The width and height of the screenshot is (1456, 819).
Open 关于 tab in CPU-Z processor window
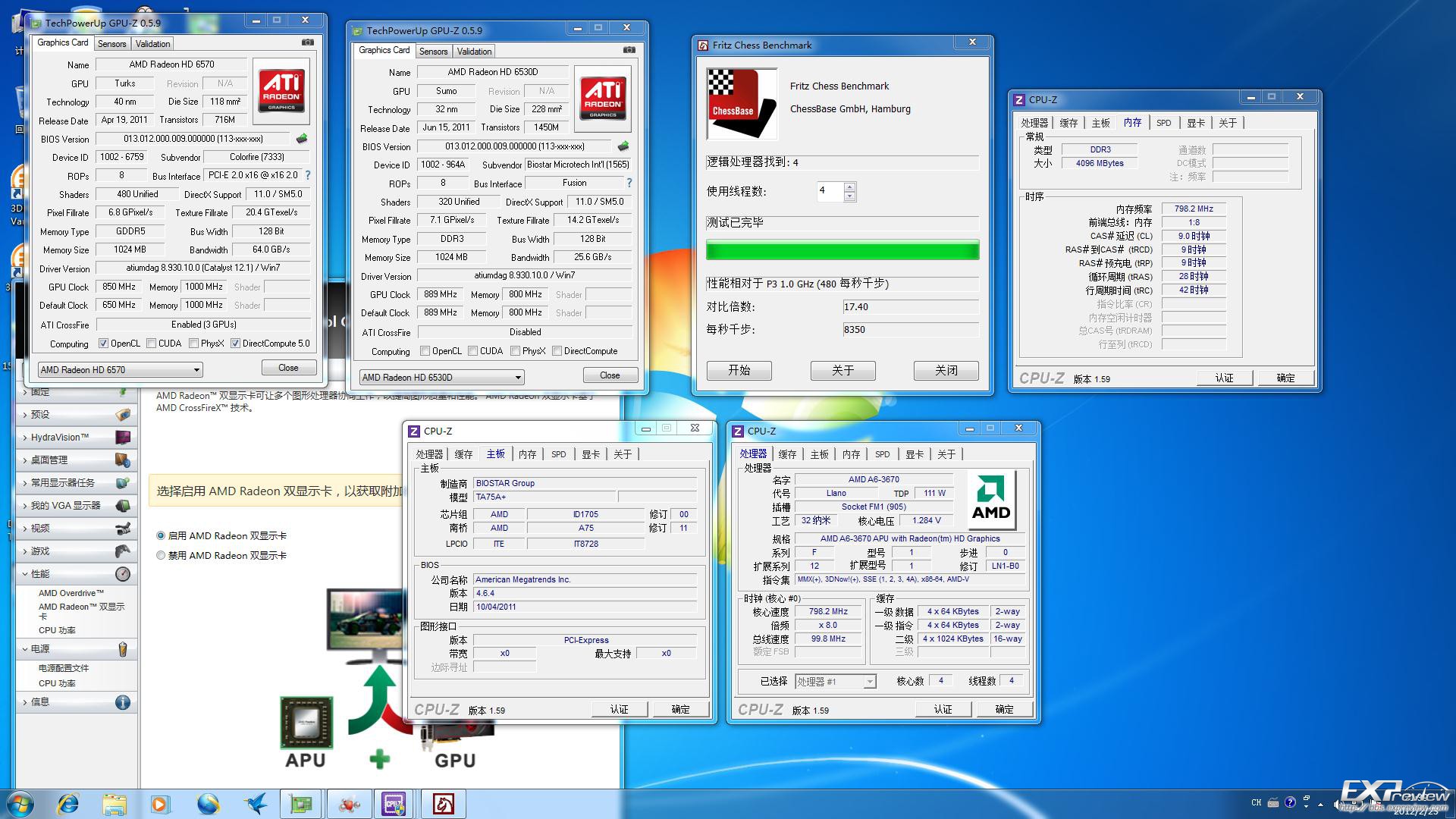(x=946, y=454)
